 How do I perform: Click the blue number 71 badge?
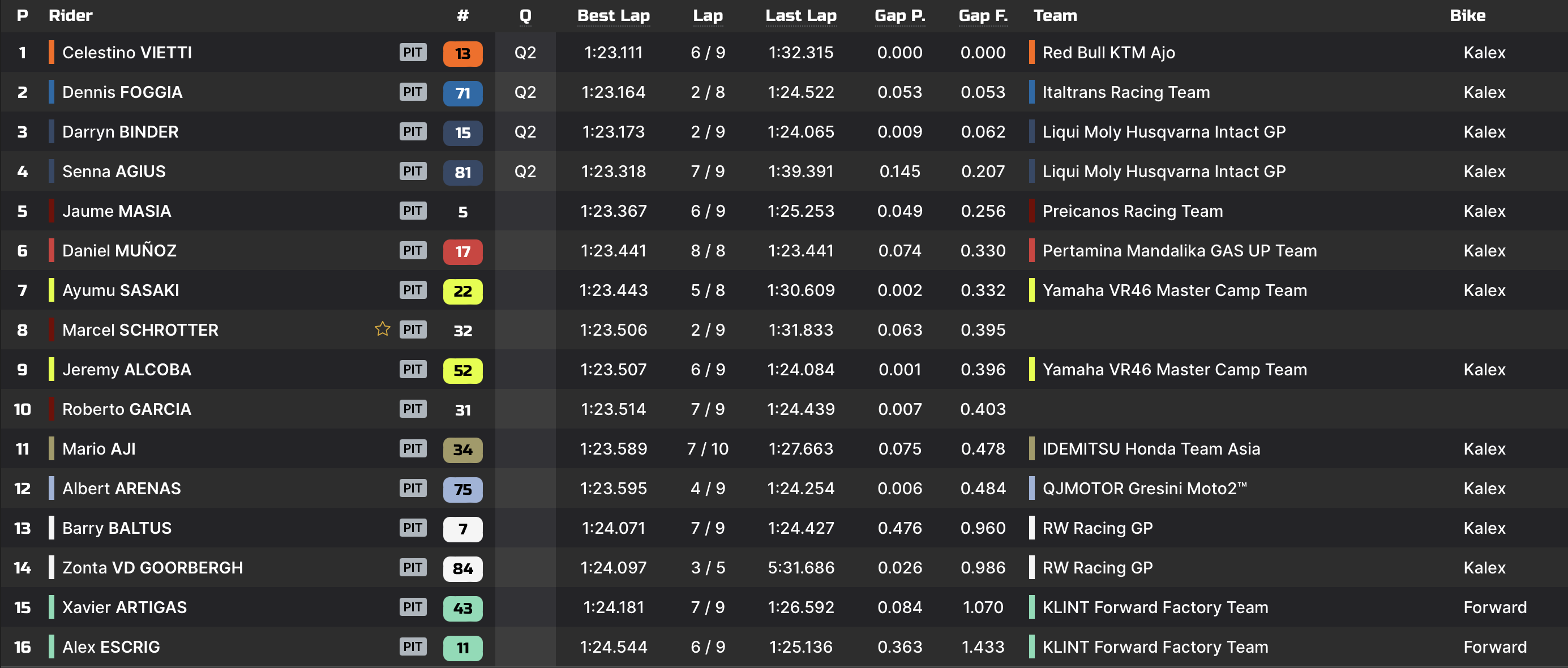(x=462, y=93)
